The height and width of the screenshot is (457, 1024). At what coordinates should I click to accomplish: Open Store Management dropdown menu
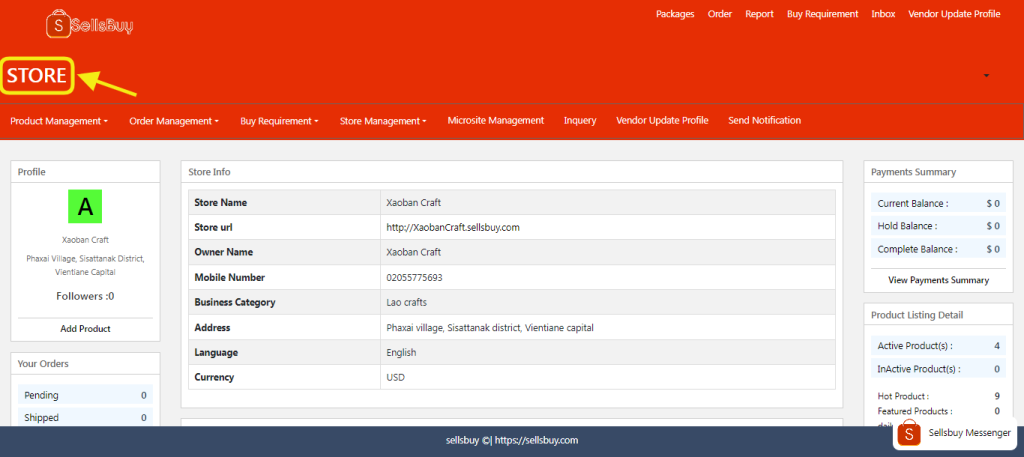[x=383, y=121]
